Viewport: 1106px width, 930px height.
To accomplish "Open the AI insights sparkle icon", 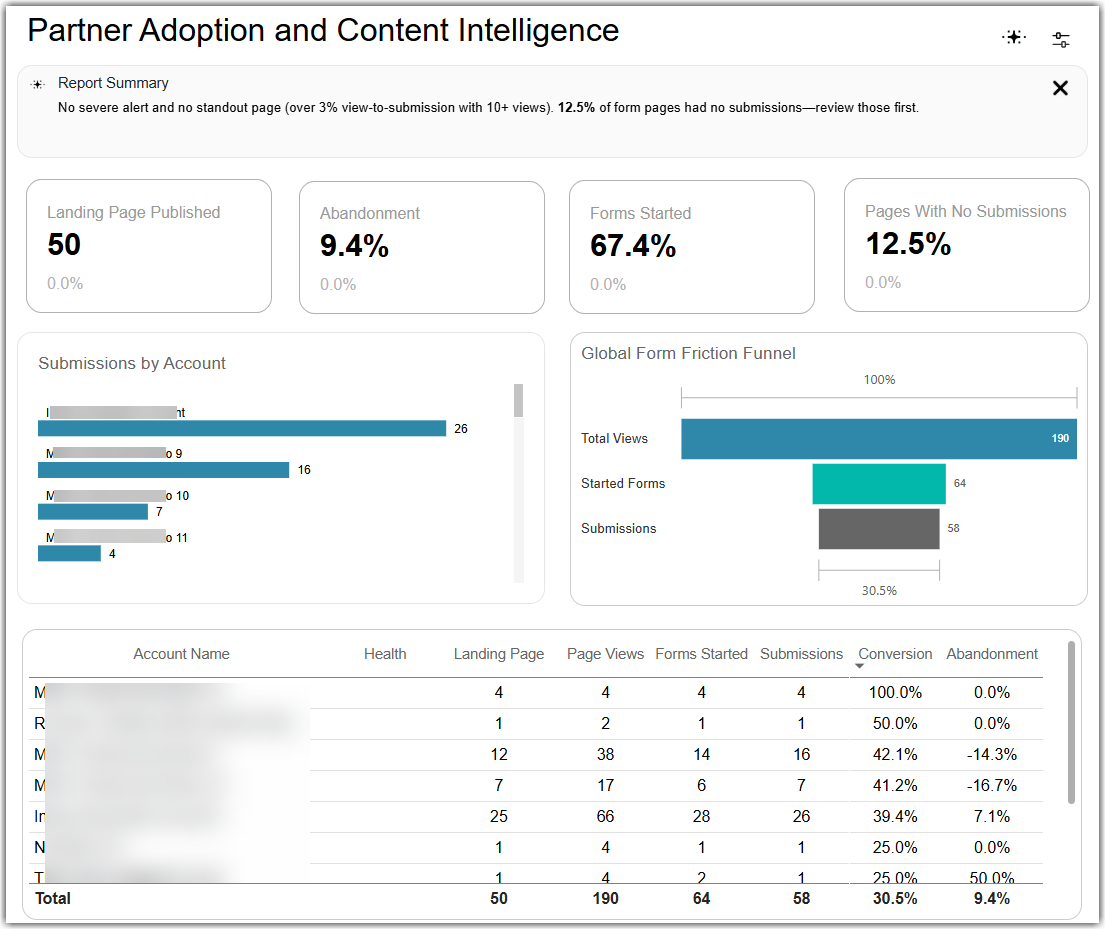I will tap(1014, 37).
